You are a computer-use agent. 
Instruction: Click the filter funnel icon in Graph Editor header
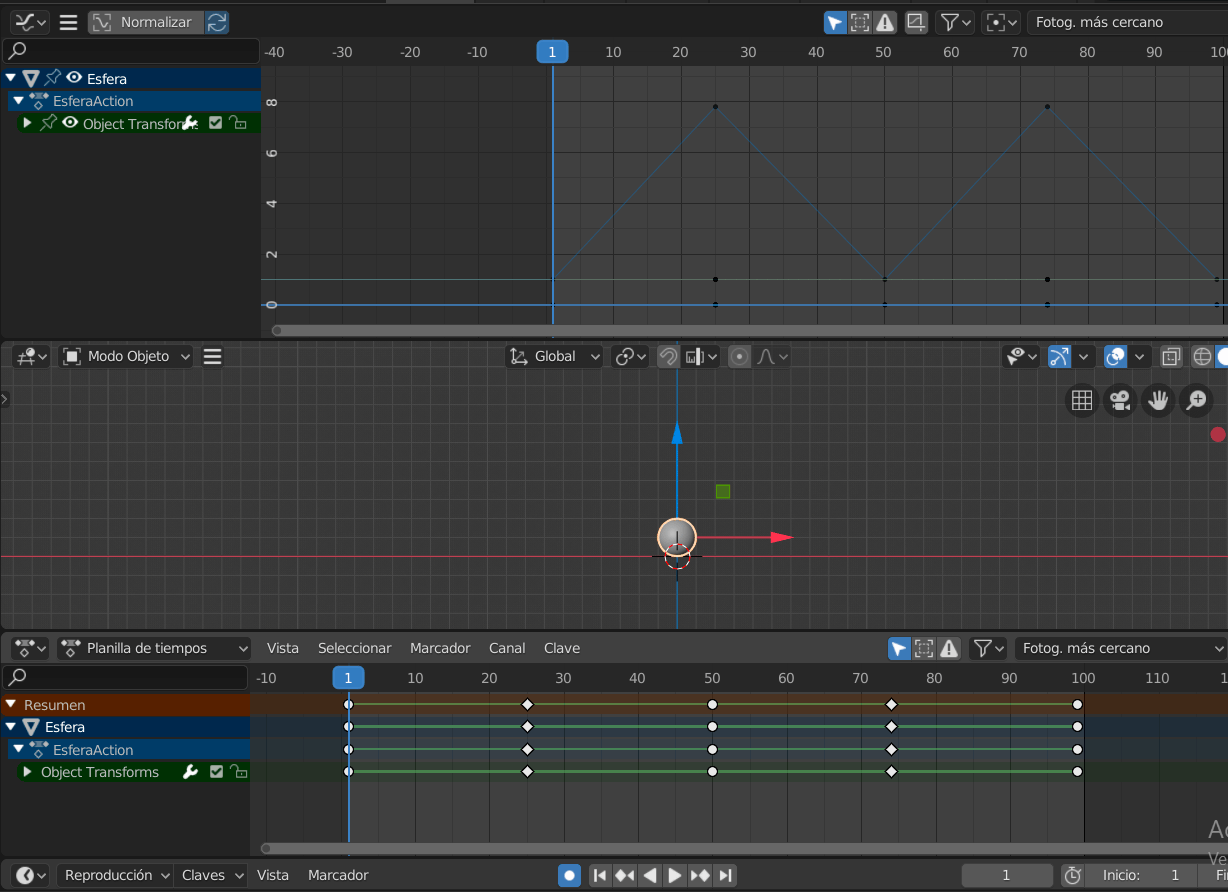coord(950,21)
